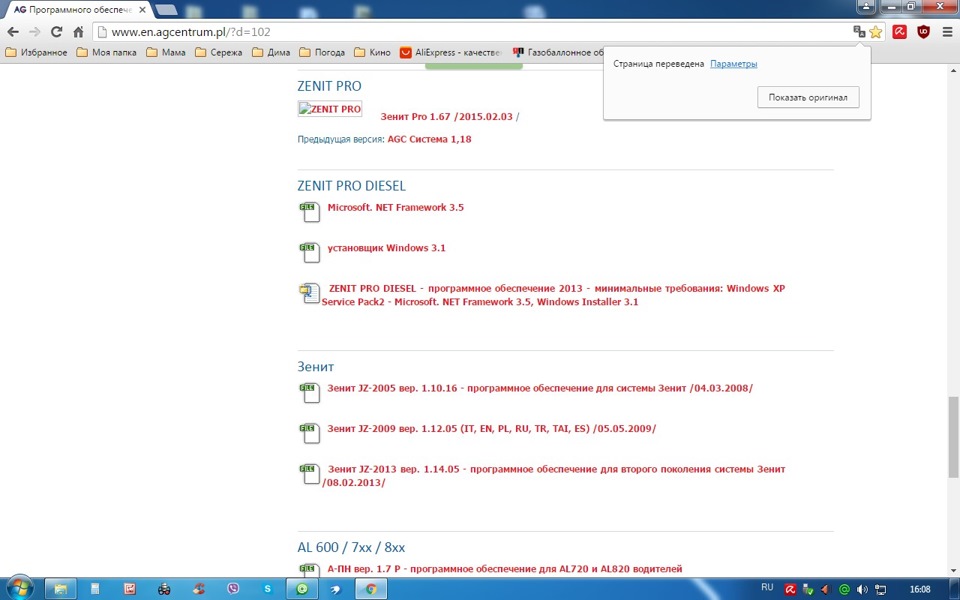Viewport: 960px width, 600px height.
Task: Click the taskbar clock showing 16:08
Action: pos(920,590)
